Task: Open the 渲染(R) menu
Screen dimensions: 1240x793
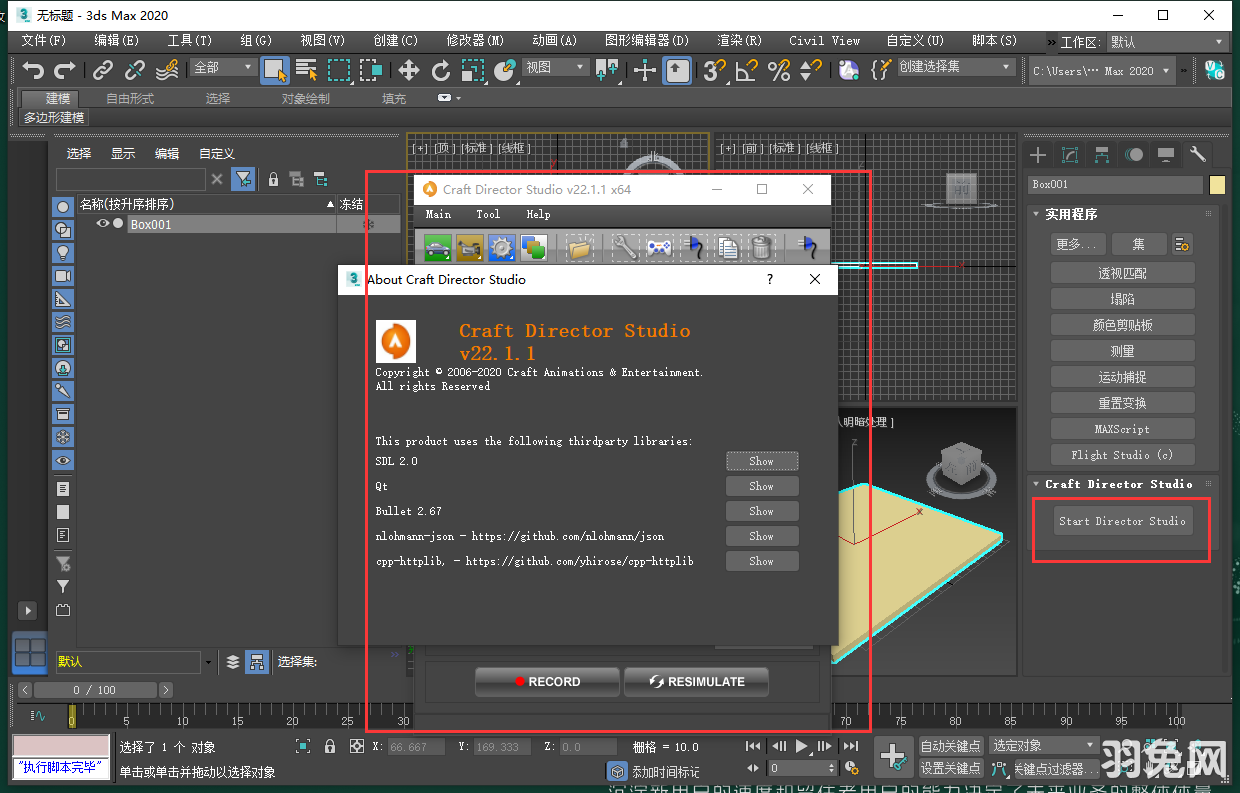Action: pos(738,41)
